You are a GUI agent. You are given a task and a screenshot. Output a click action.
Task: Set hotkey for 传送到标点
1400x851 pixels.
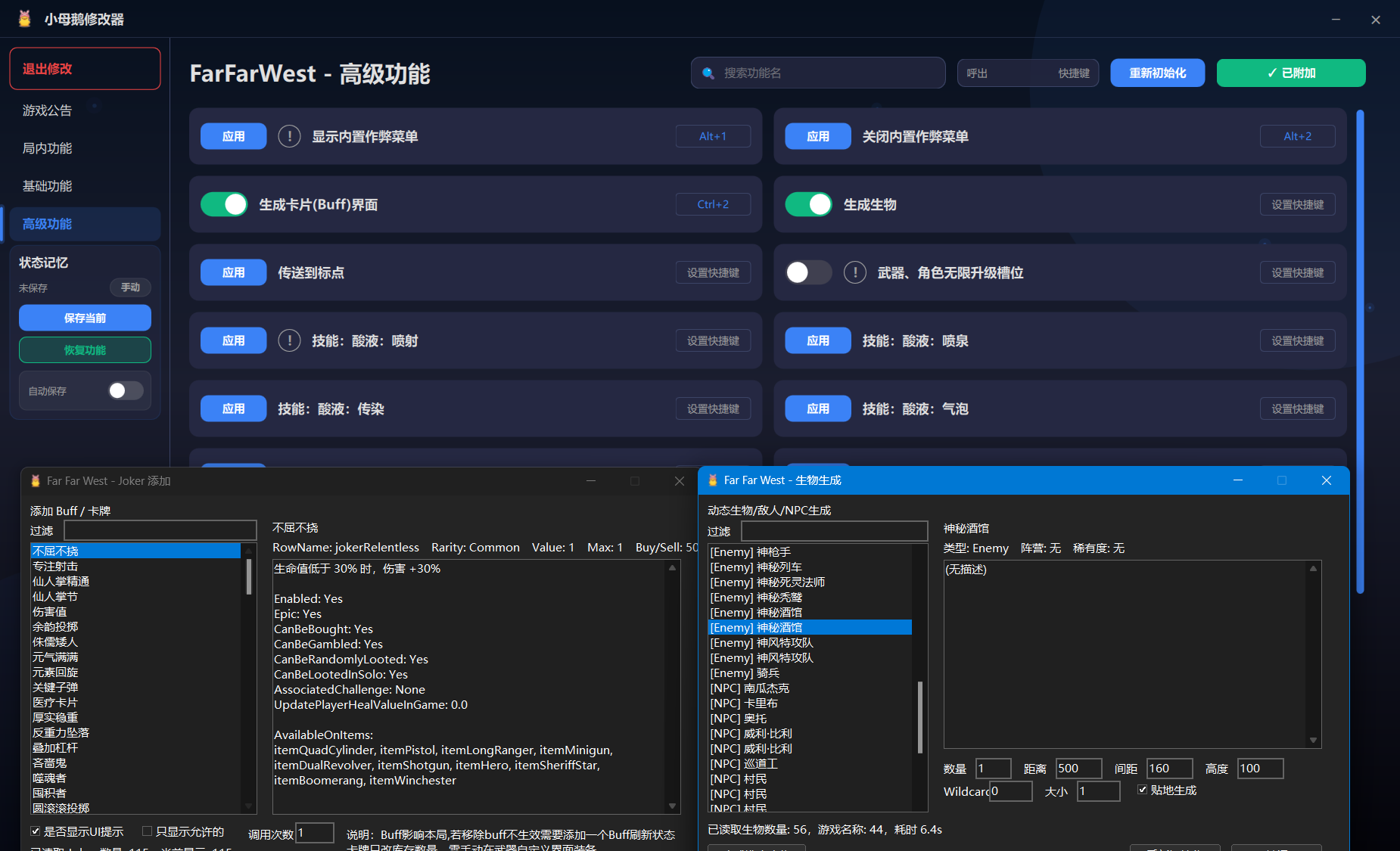713,272
